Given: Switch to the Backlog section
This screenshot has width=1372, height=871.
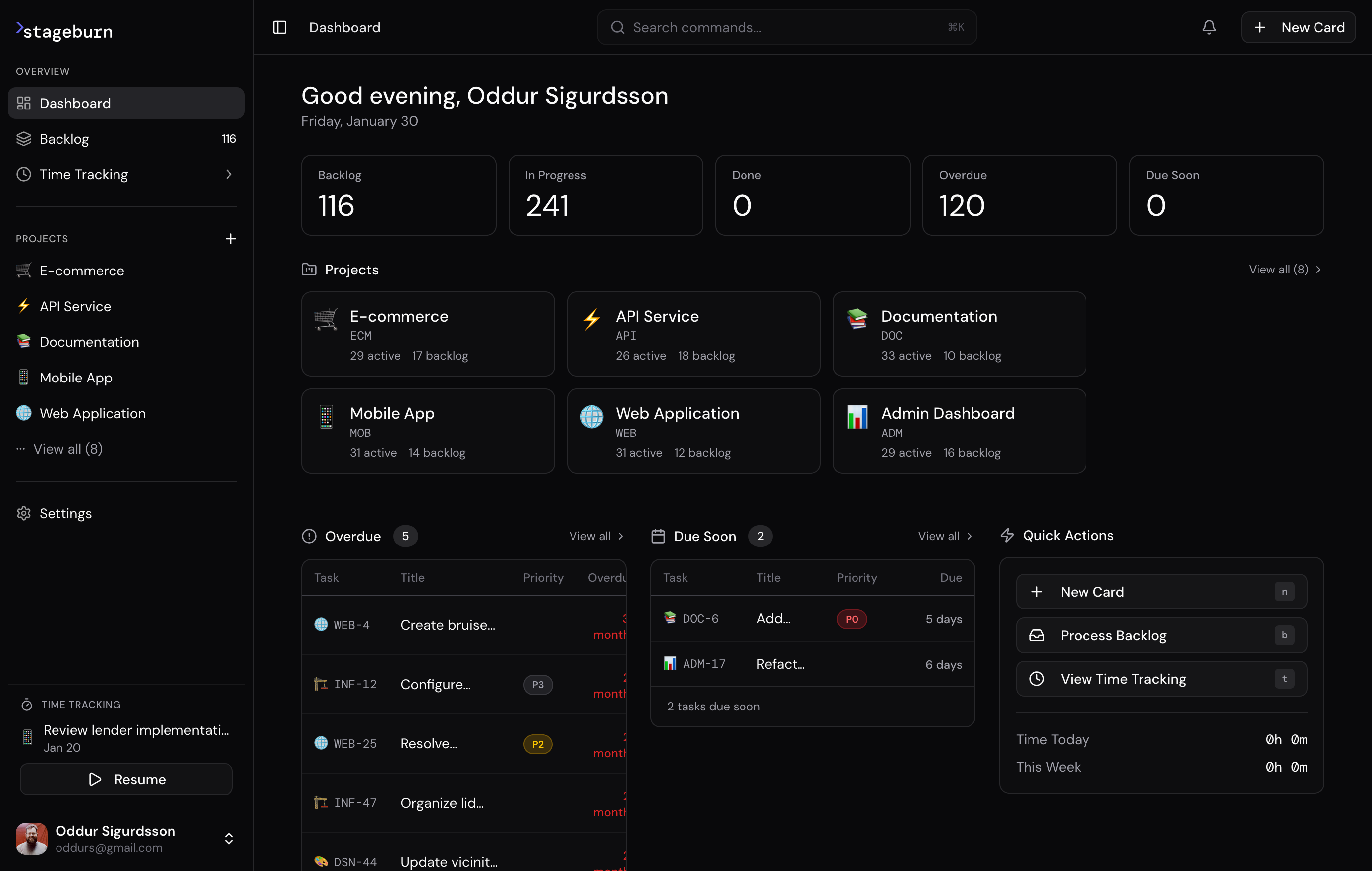Looking at the screenshot, I should point(64,138).
